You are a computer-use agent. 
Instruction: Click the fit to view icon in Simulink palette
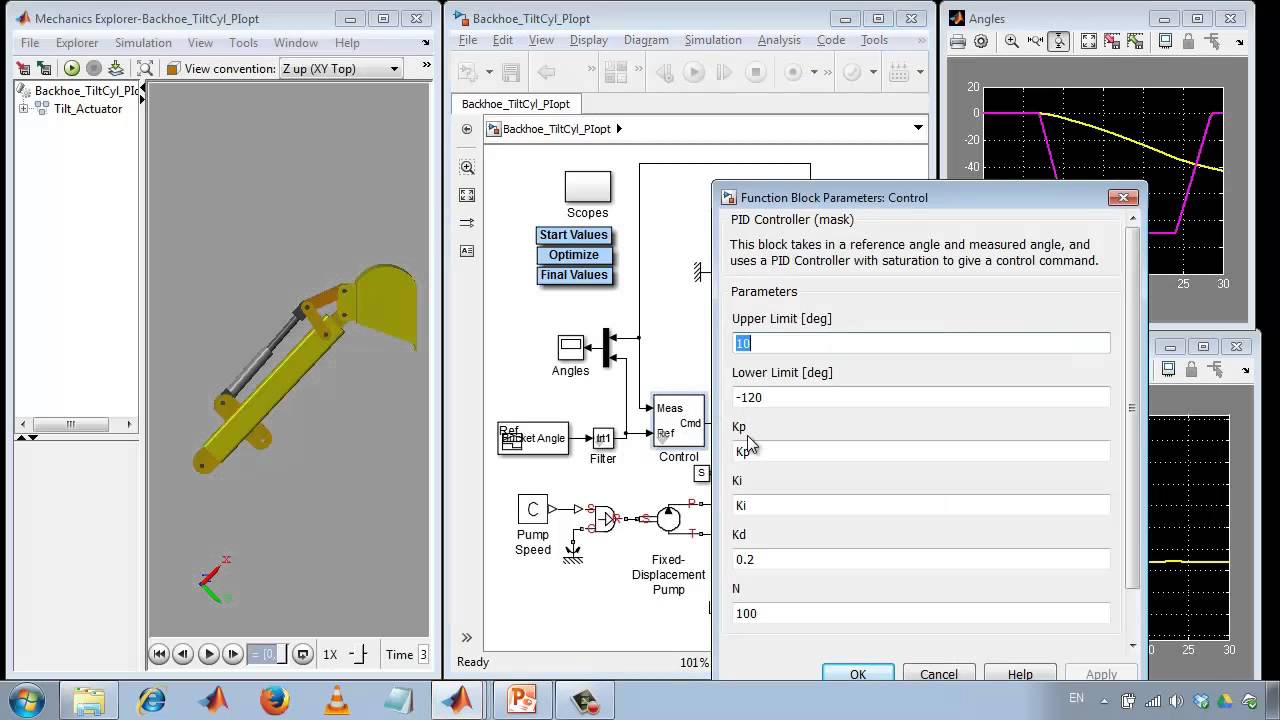pyautogui.click(x=467, y=195)
